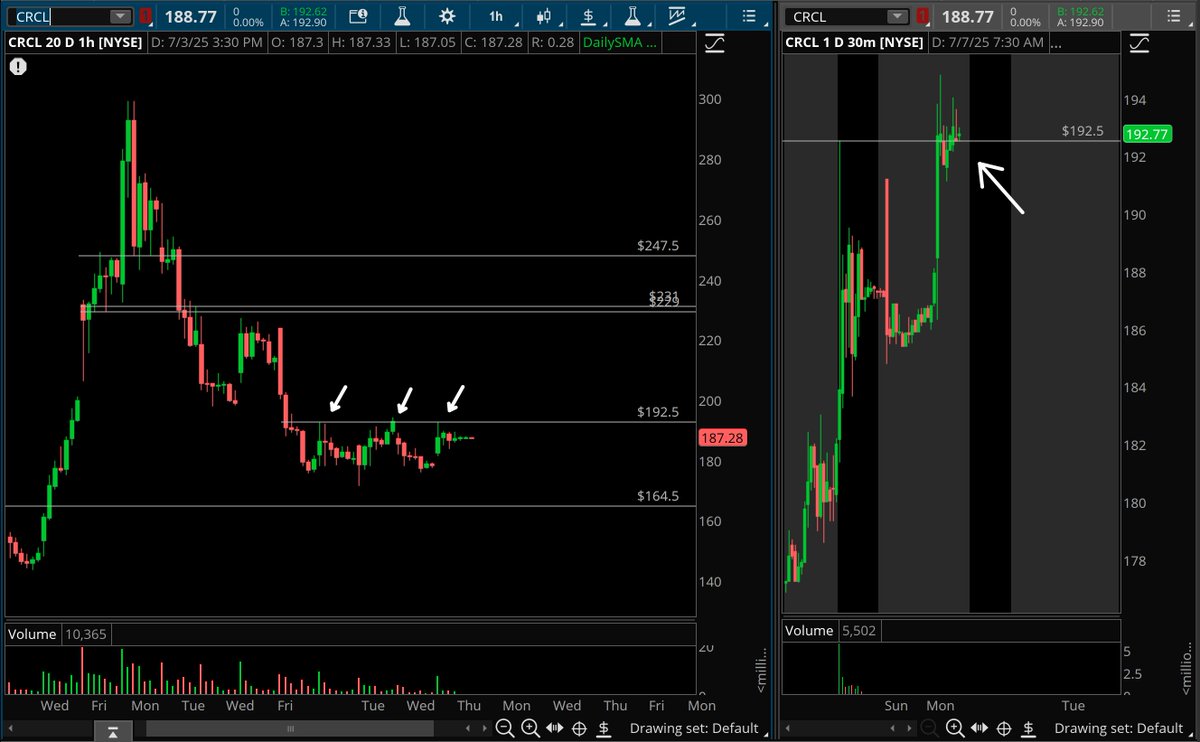Screen dimensions: 1200x742
Task: Zoom in on the left chart
Action: pyautogui.click(x=530, y=729)
